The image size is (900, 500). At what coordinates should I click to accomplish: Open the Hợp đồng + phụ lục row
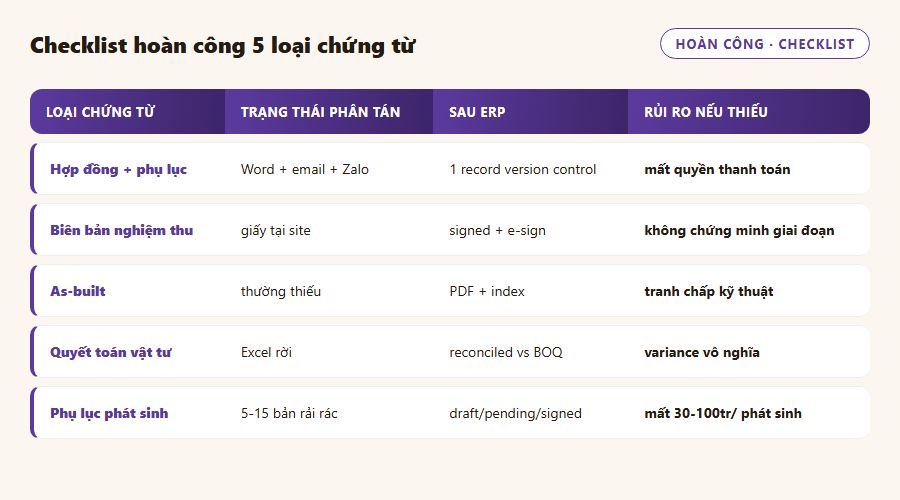pyautogui.click(x=450, y=169)
